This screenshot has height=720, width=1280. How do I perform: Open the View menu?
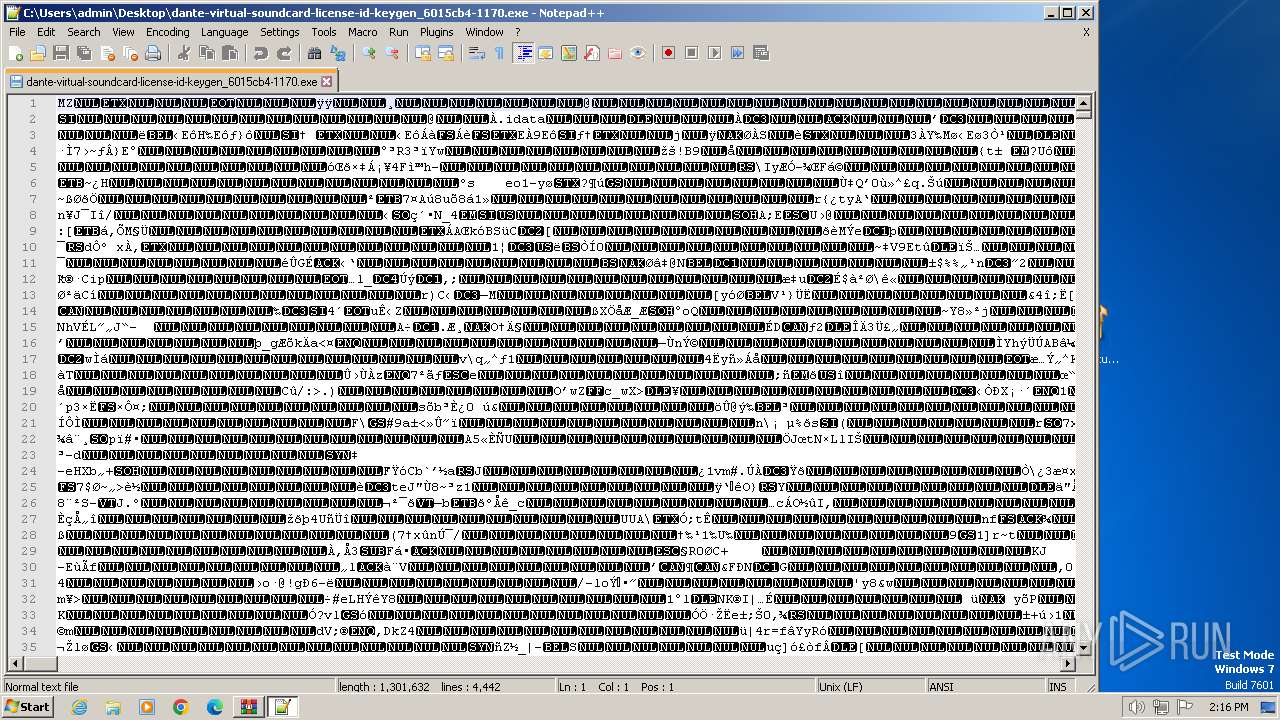coord(123,32)
